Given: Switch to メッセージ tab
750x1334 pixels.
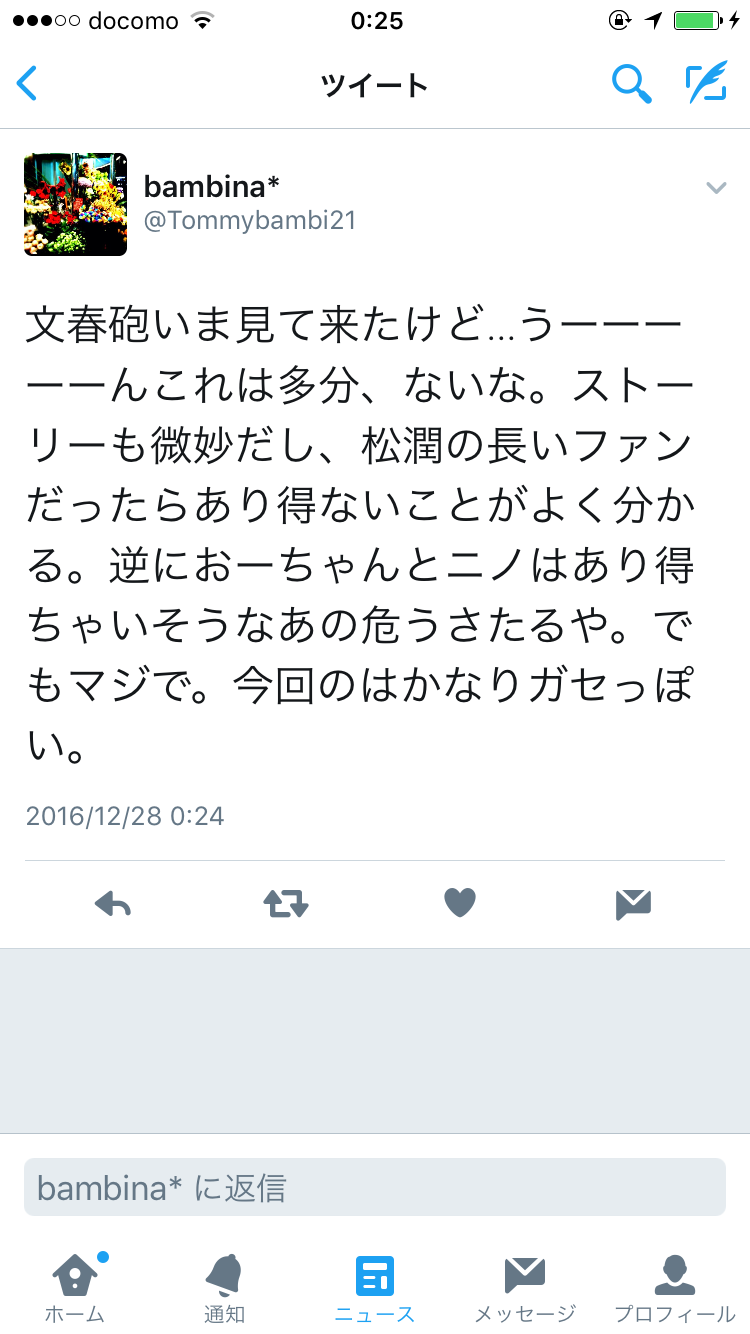Looking at the screenshot, I should [525, 1288].
